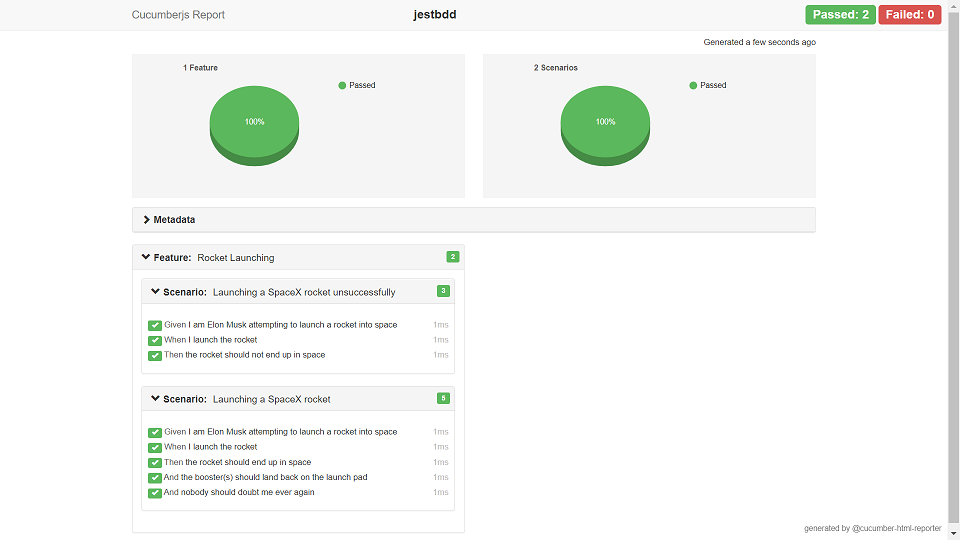960x540 pixels.
Task: Click the Passed: 2 button
Action: click(x=840, y=15)
